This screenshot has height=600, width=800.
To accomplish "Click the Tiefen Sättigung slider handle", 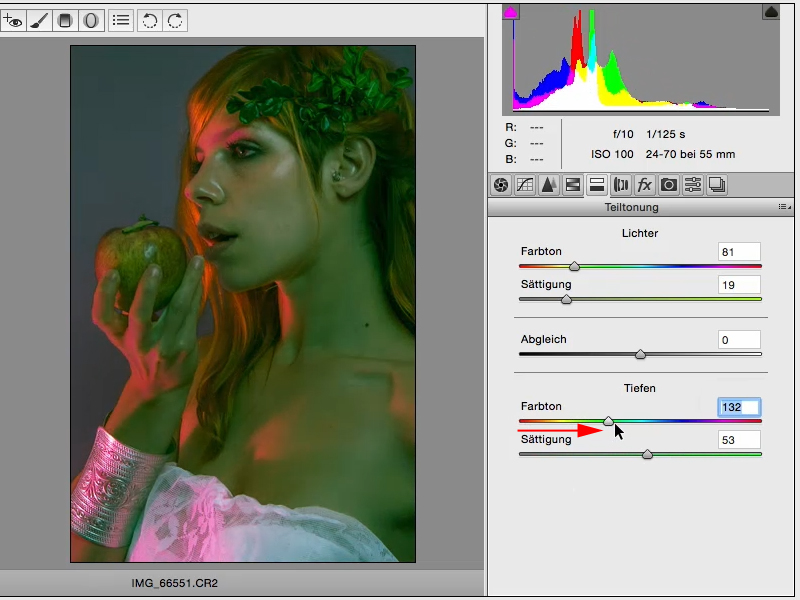I will coord(647,454).
